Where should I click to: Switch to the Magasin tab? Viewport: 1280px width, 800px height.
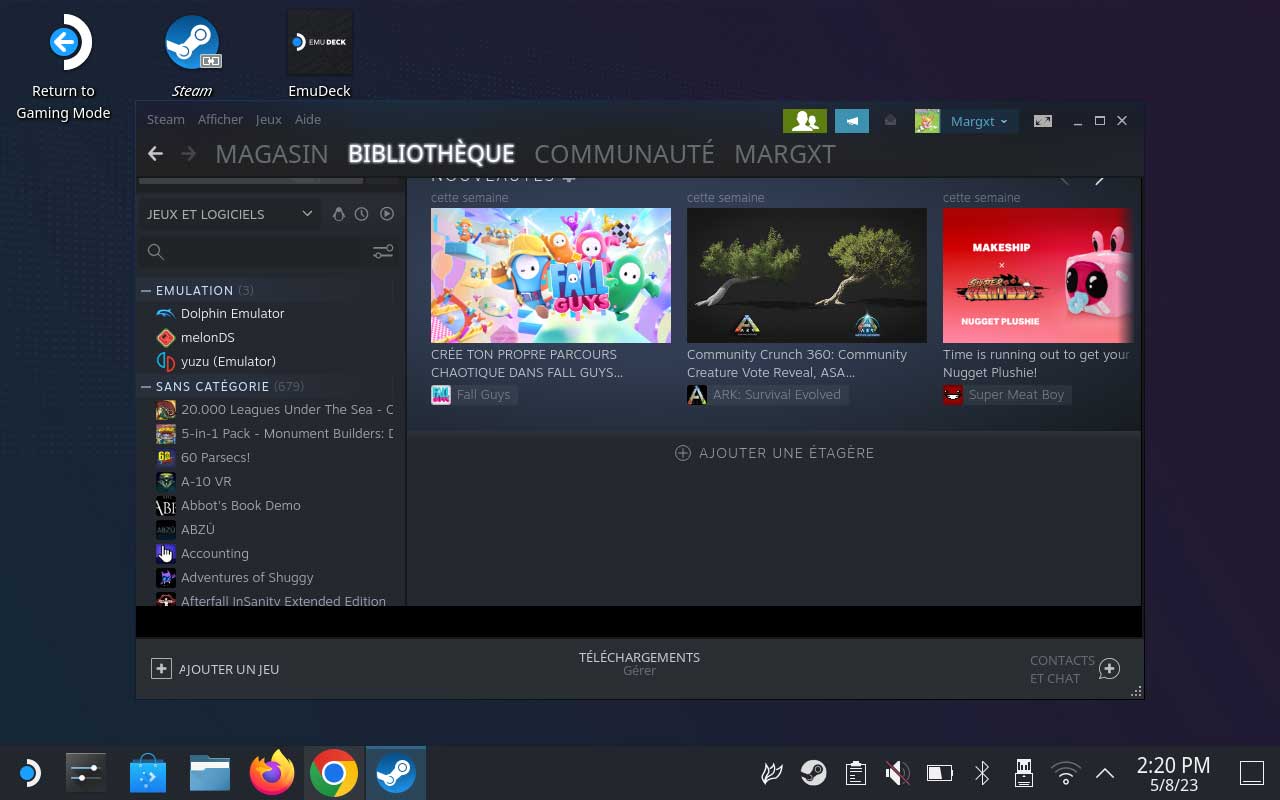coord(272,154)
